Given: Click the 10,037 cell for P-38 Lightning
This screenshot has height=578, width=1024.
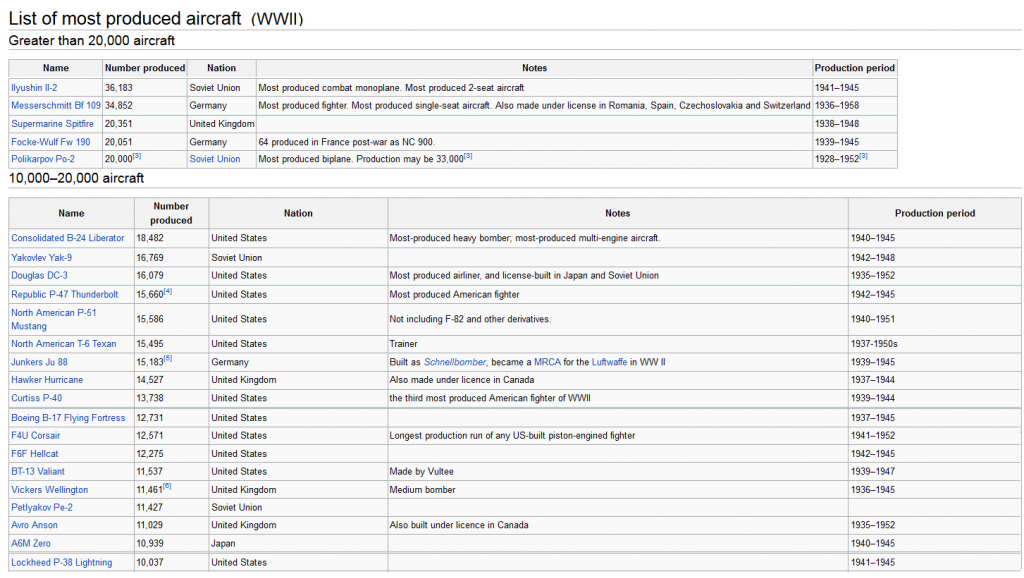Looking at the screenshot, I should pos(172,562).
